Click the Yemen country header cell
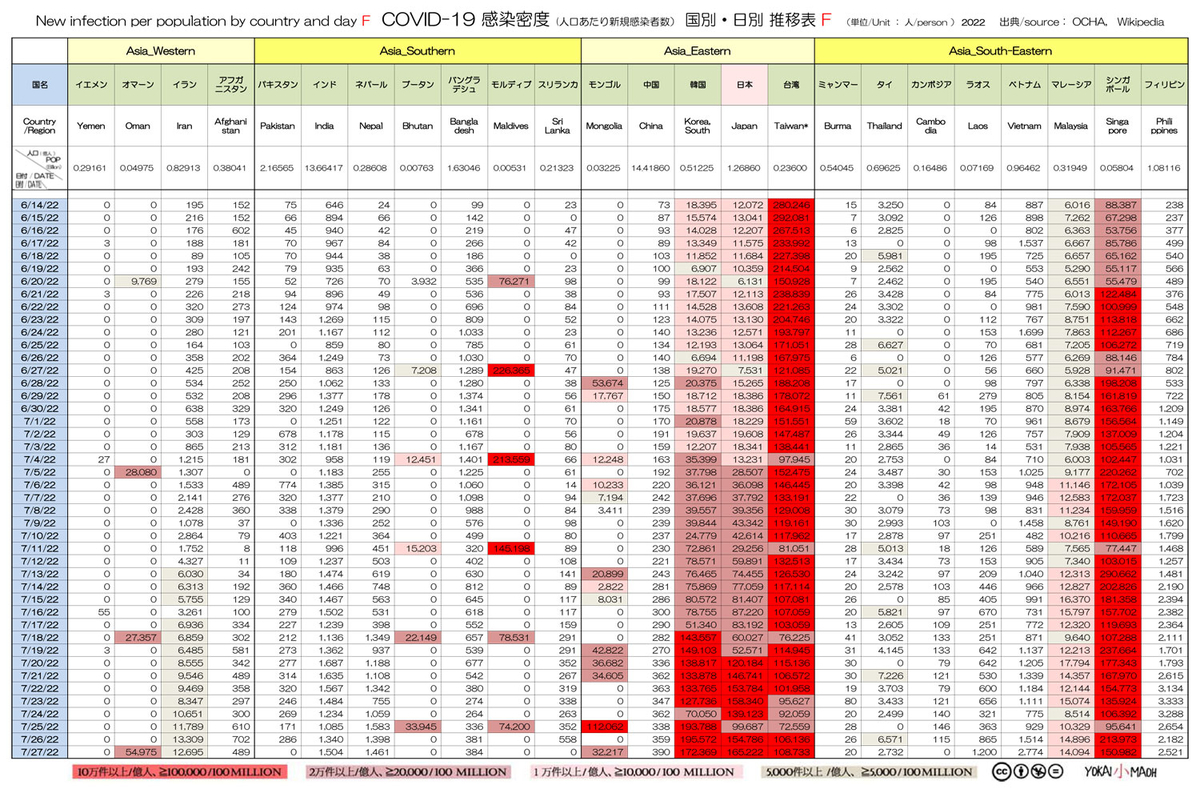 91,127
